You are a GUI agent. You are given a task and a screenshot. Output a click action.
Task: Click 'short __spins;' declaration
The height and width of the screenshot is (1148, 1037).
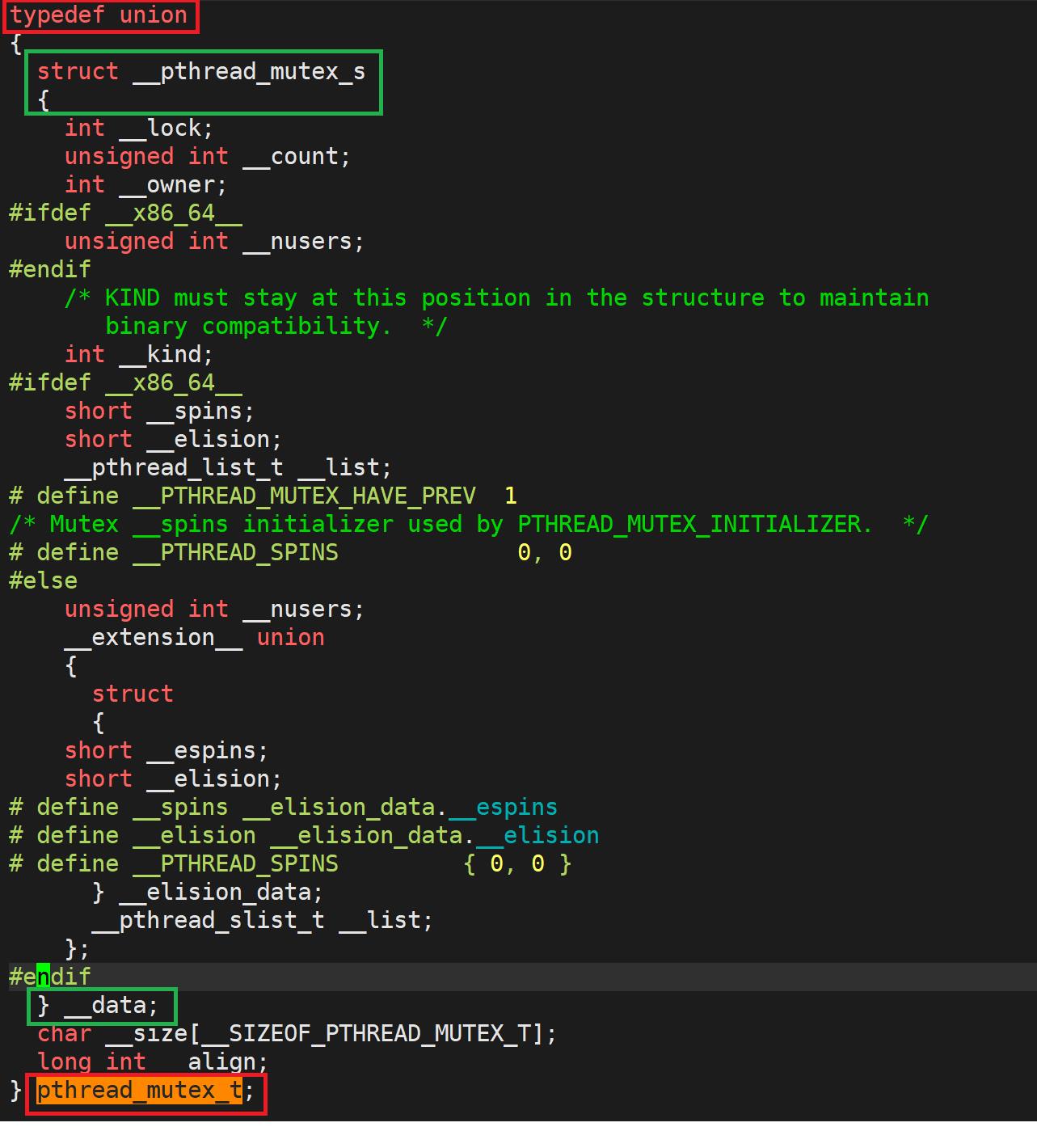tap(159, 412)
